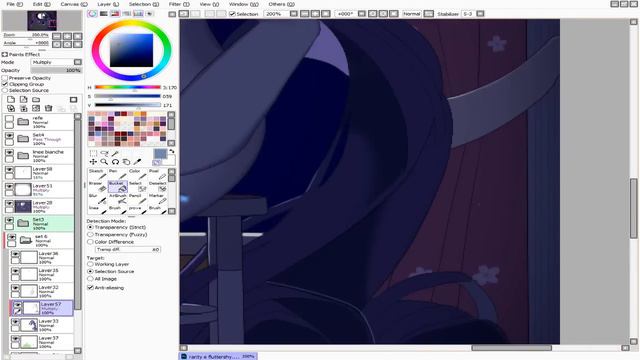
Task: Set target to Working Layer
Action: point(90,264)
